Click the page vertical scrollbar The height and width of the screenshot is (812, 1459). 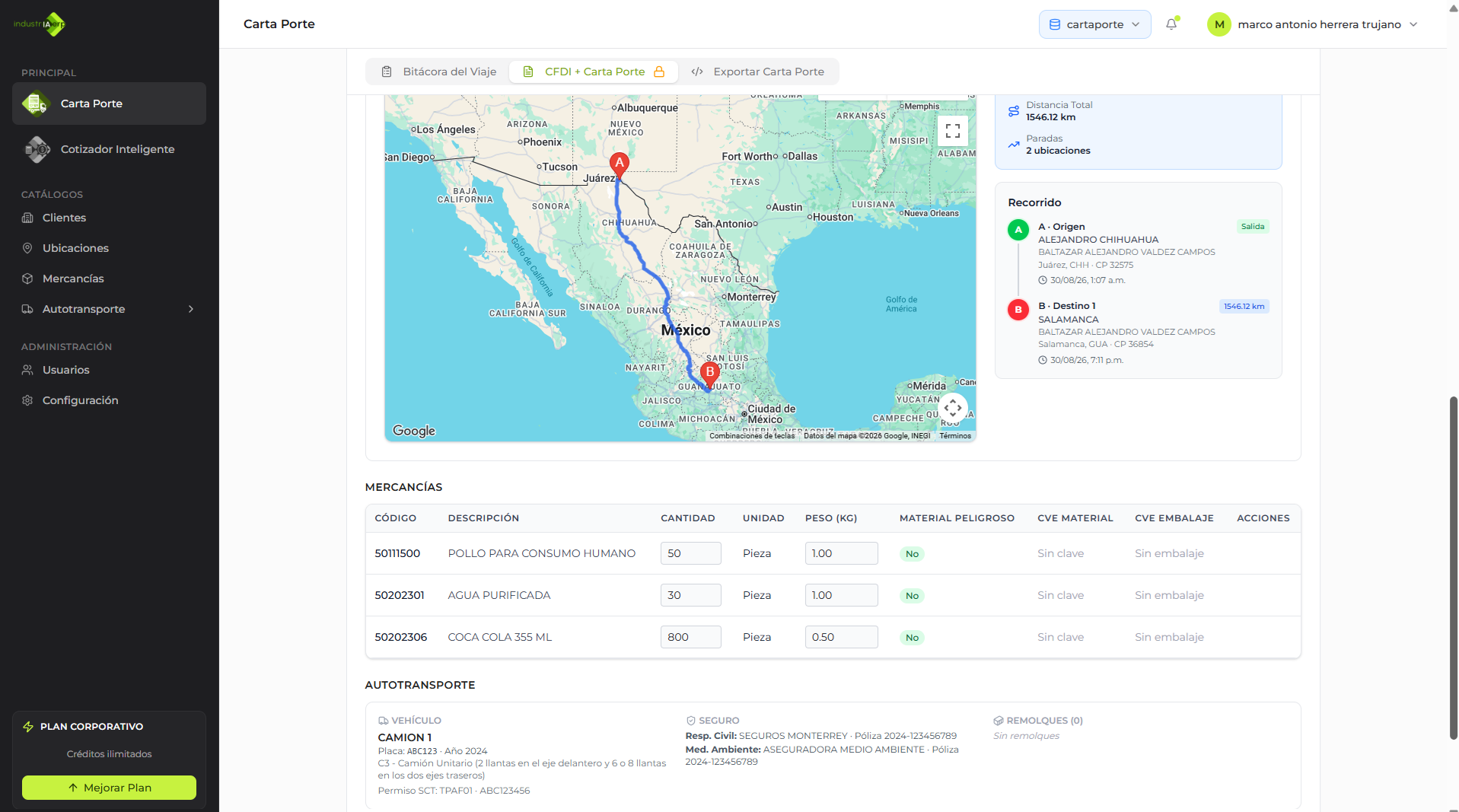point(1453,567)
